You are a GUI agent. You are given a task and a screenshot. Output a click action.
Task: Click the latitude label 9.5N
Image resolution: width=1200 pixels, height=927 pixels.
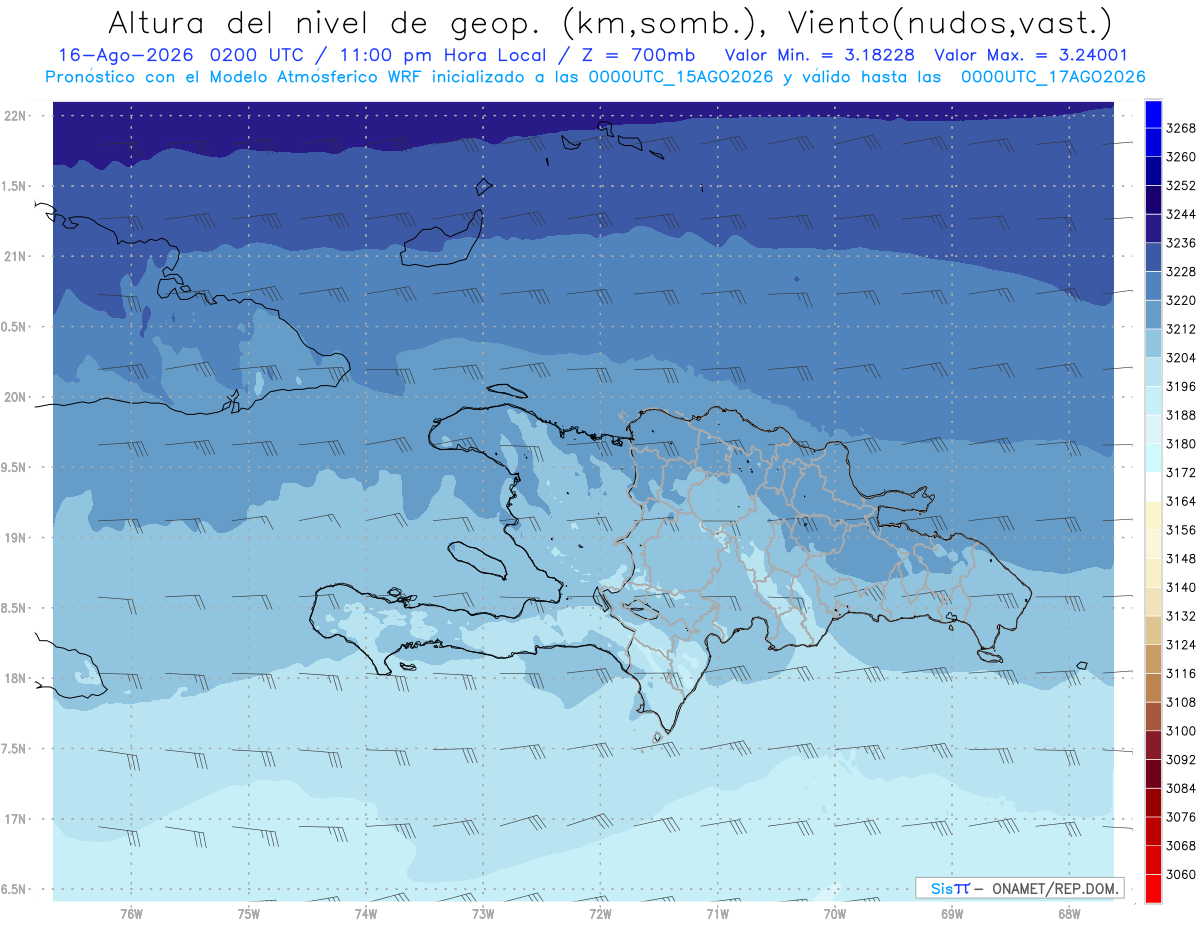tap(15, 468)
